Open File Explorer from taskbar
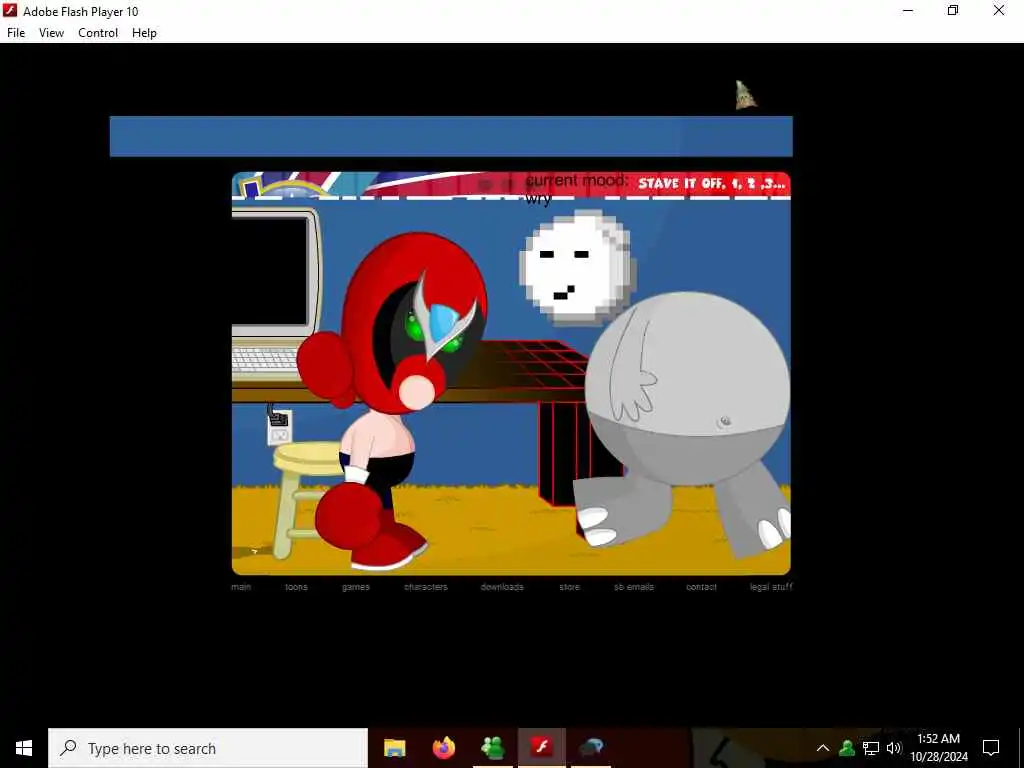Image resolution: width=1024 pixels, height=768 pixels. [394, 748]
